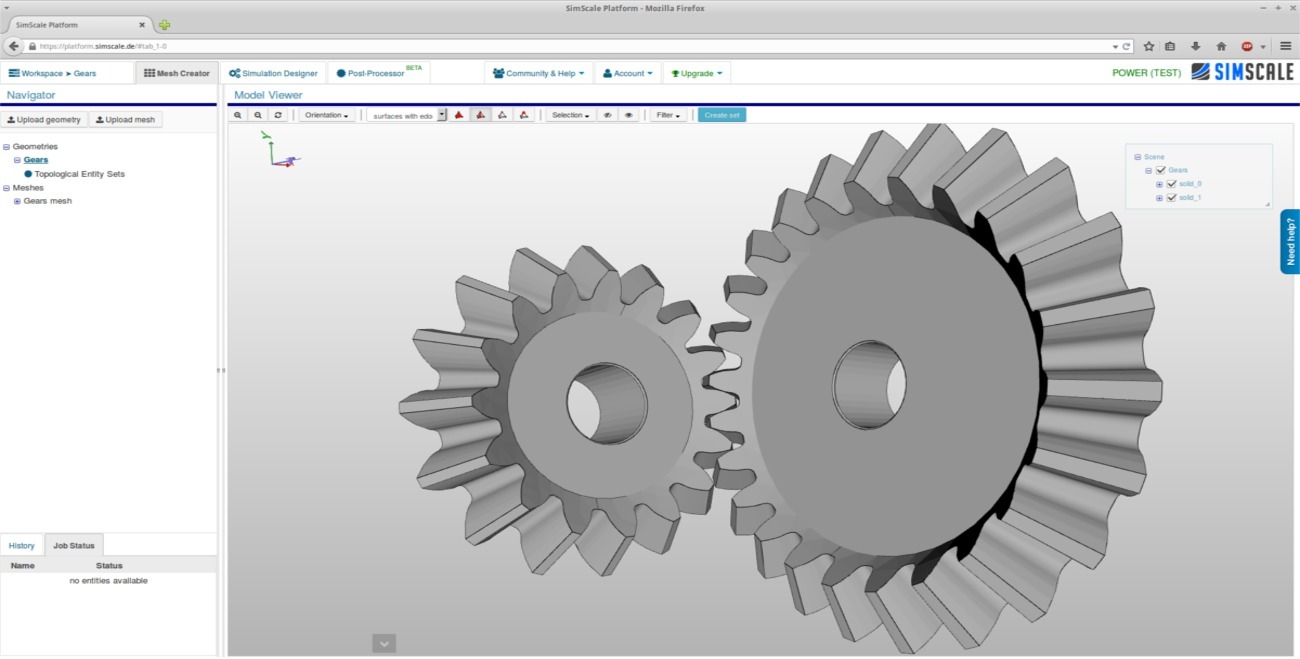Click the Create set button

point(721,114)
